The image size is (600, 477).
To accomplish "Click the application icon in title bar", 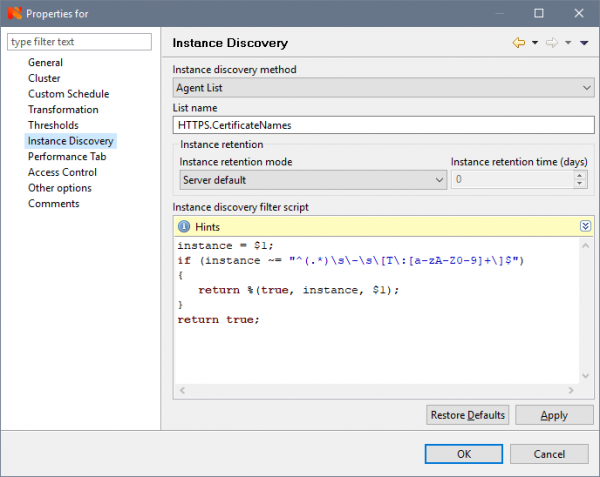I will [x=13, y=13].
